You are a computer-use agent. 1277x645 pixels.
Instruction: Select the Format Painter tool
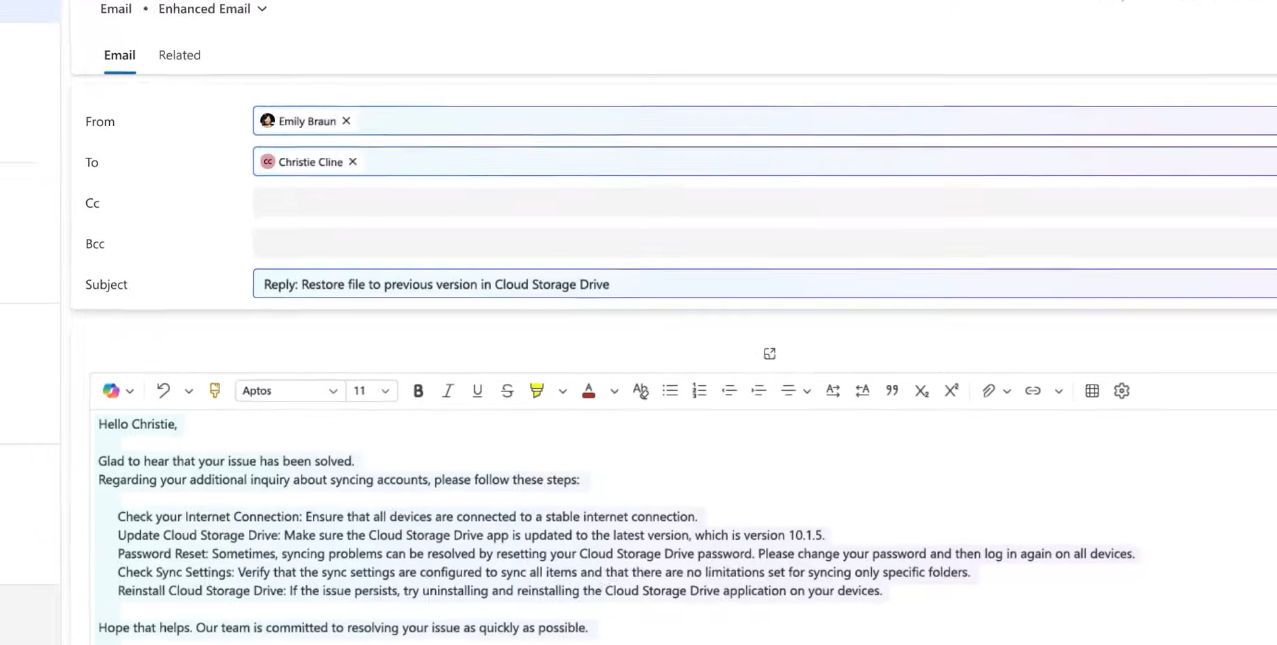pos(214,390)
